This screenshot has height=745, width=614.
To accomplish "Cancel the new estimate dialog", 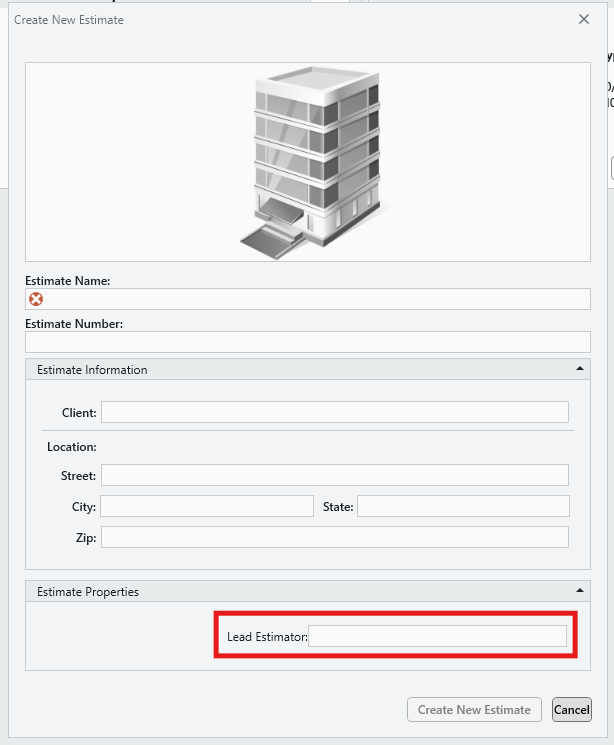I will [571, 710].
